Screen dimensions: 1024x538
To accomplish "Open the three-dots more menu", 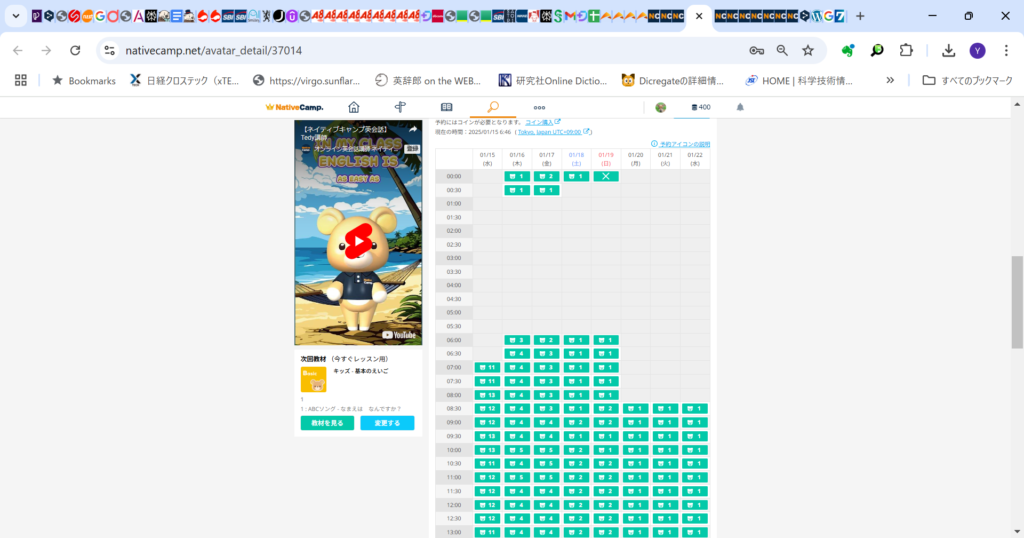I will [x=539, y=107].
